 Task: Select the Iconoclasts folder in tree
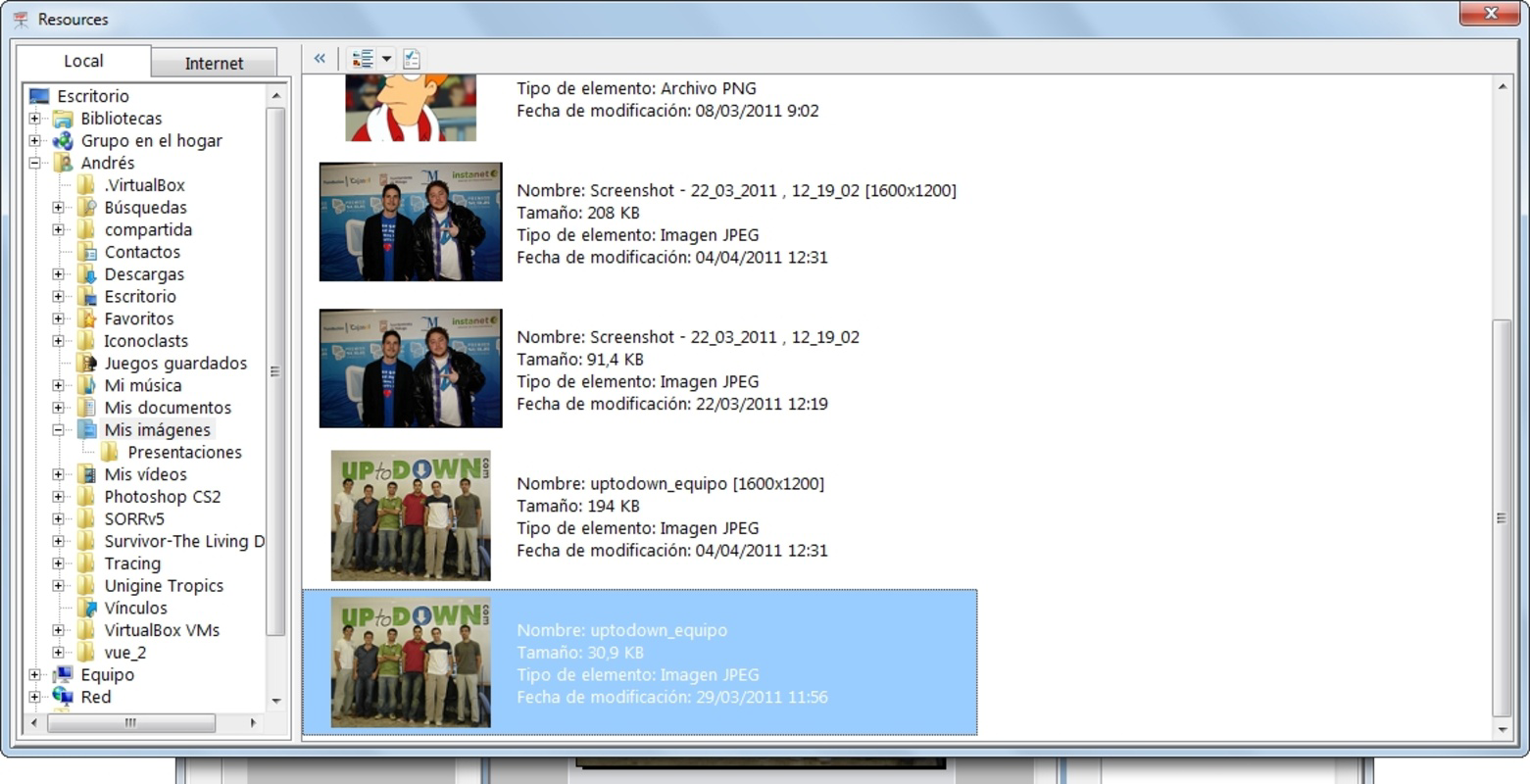click(146, 341)
